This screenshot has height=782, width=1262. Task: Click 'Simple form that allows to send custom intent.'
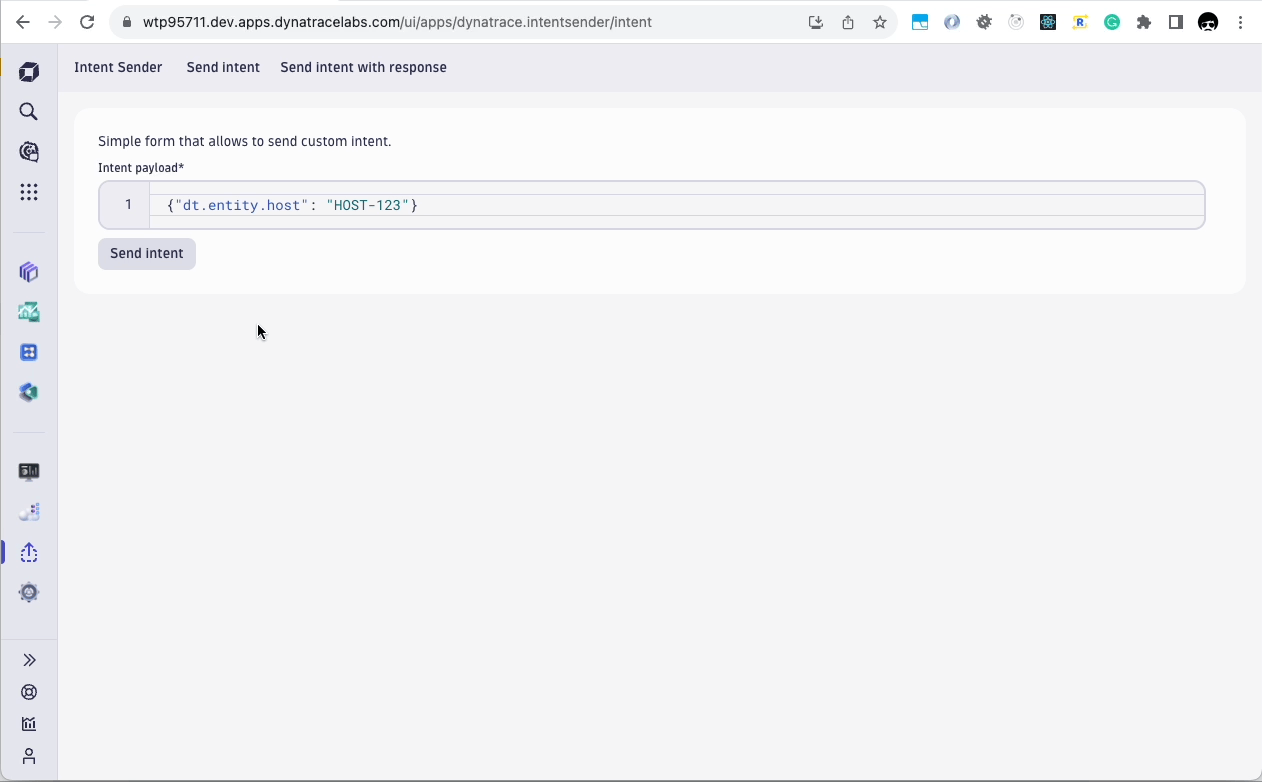click(245, 141)
